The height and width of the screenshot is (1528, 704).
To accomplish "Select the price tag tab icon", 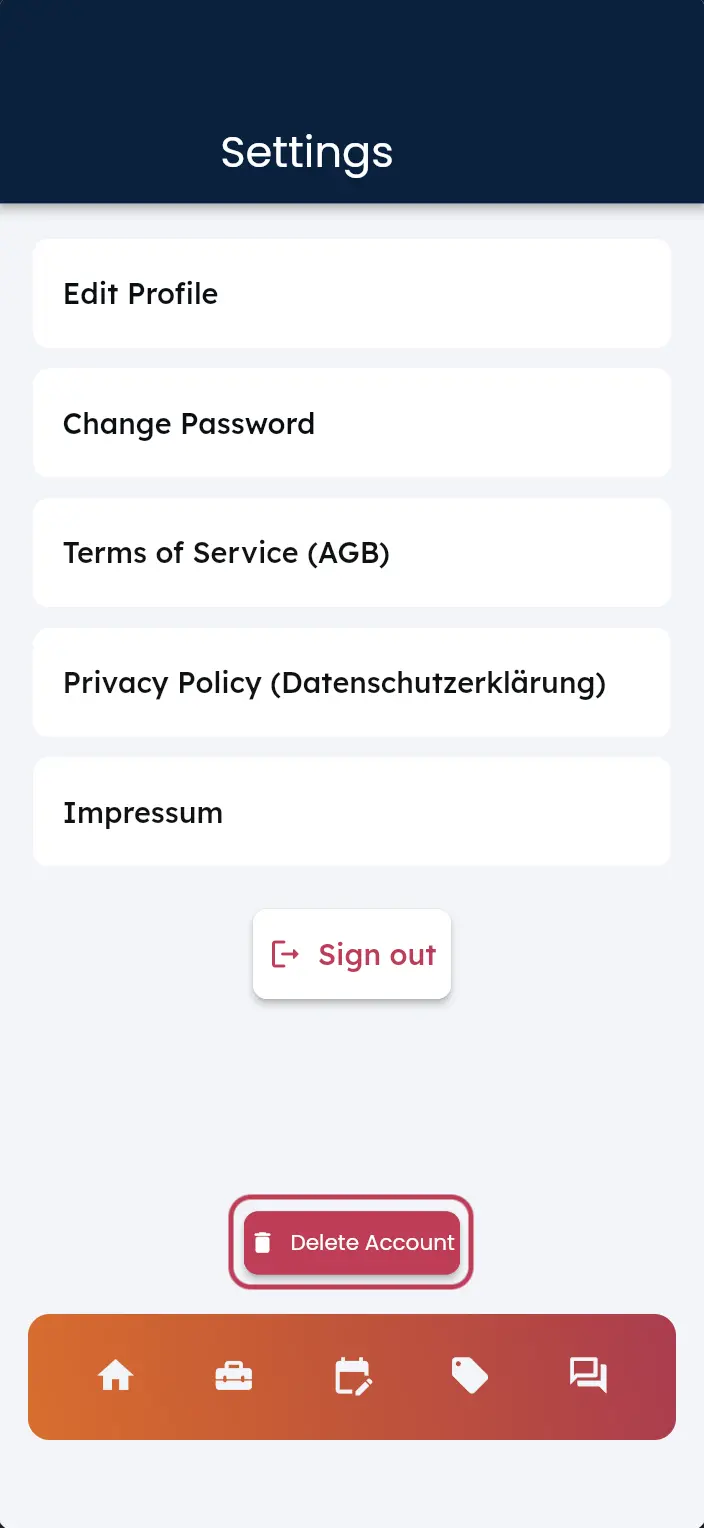I will click(x=470, y=1376).
